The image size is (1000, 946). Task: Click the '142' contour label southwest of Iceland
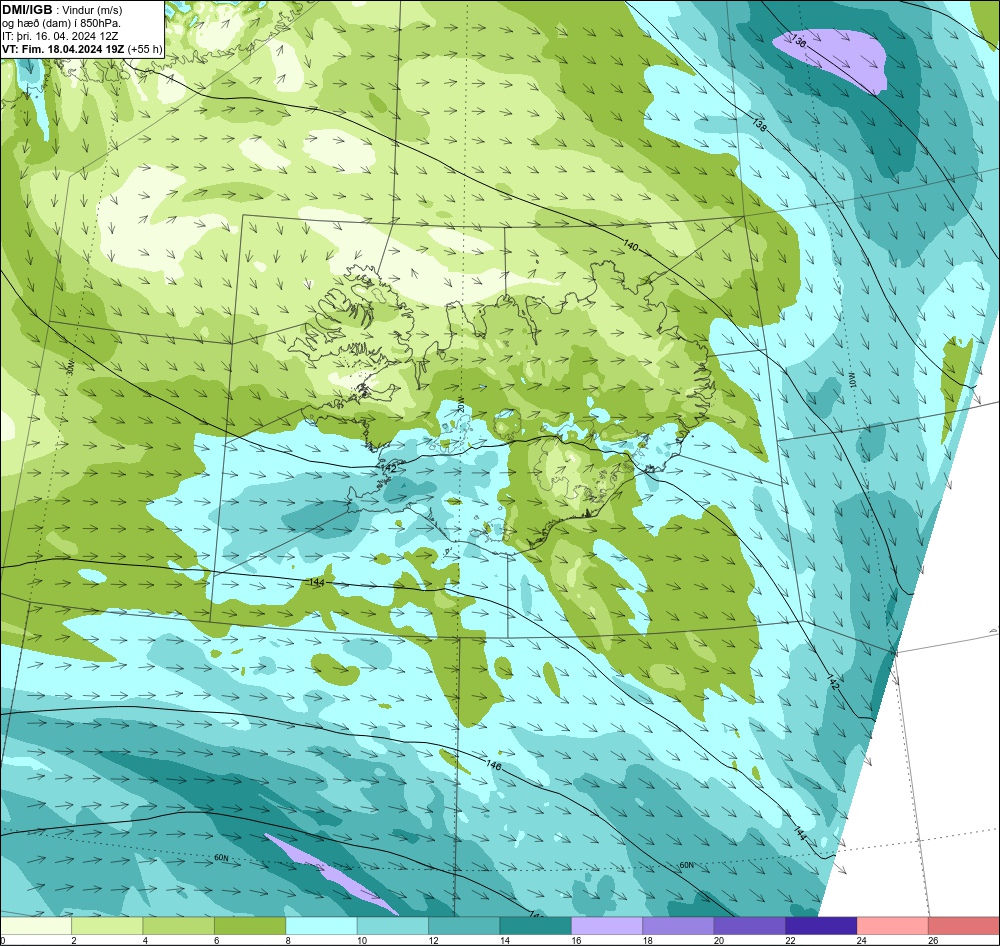(388, 469)
